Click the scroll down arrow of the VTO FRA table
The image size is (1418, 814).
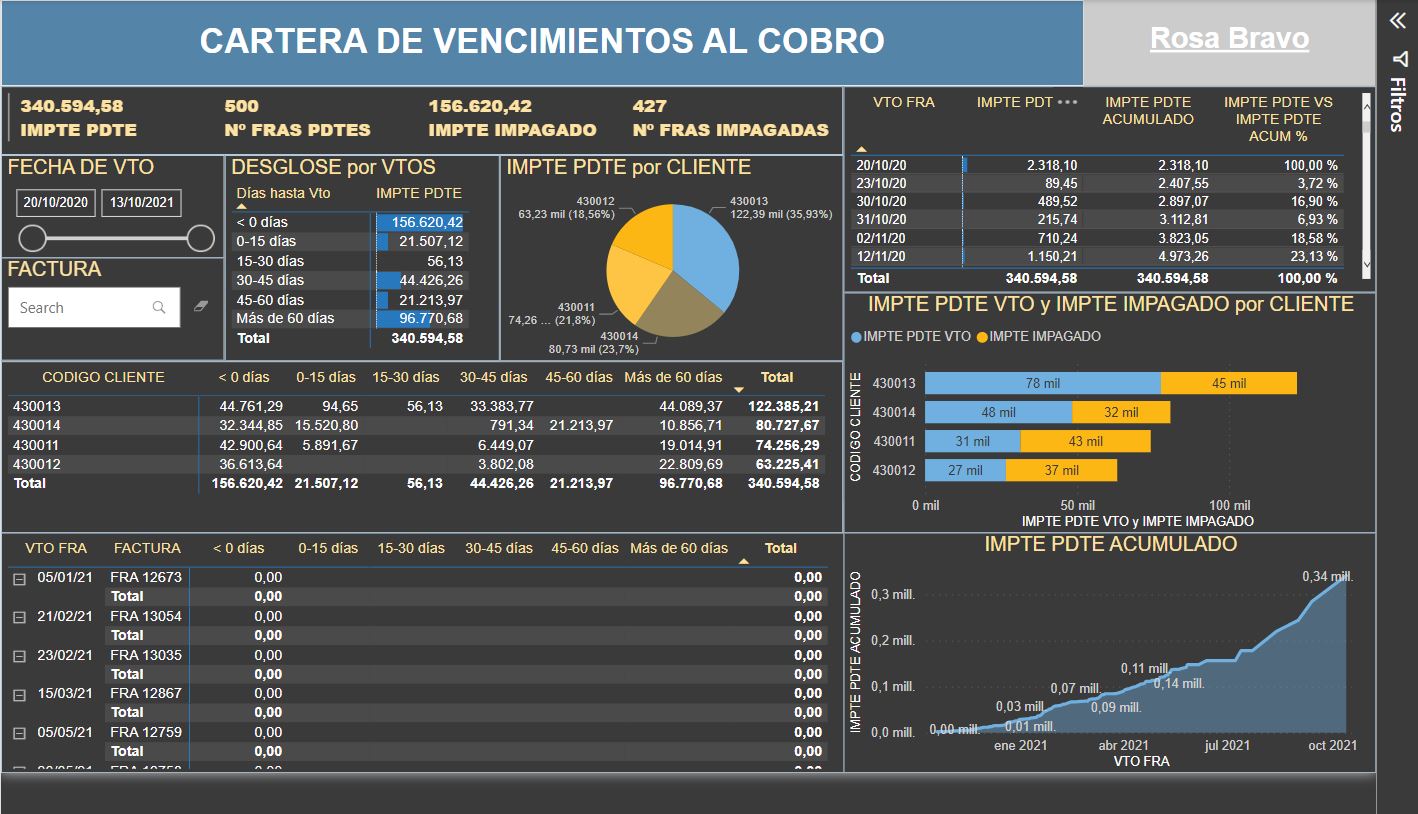pyautogui.click(x=1367, y=263)
